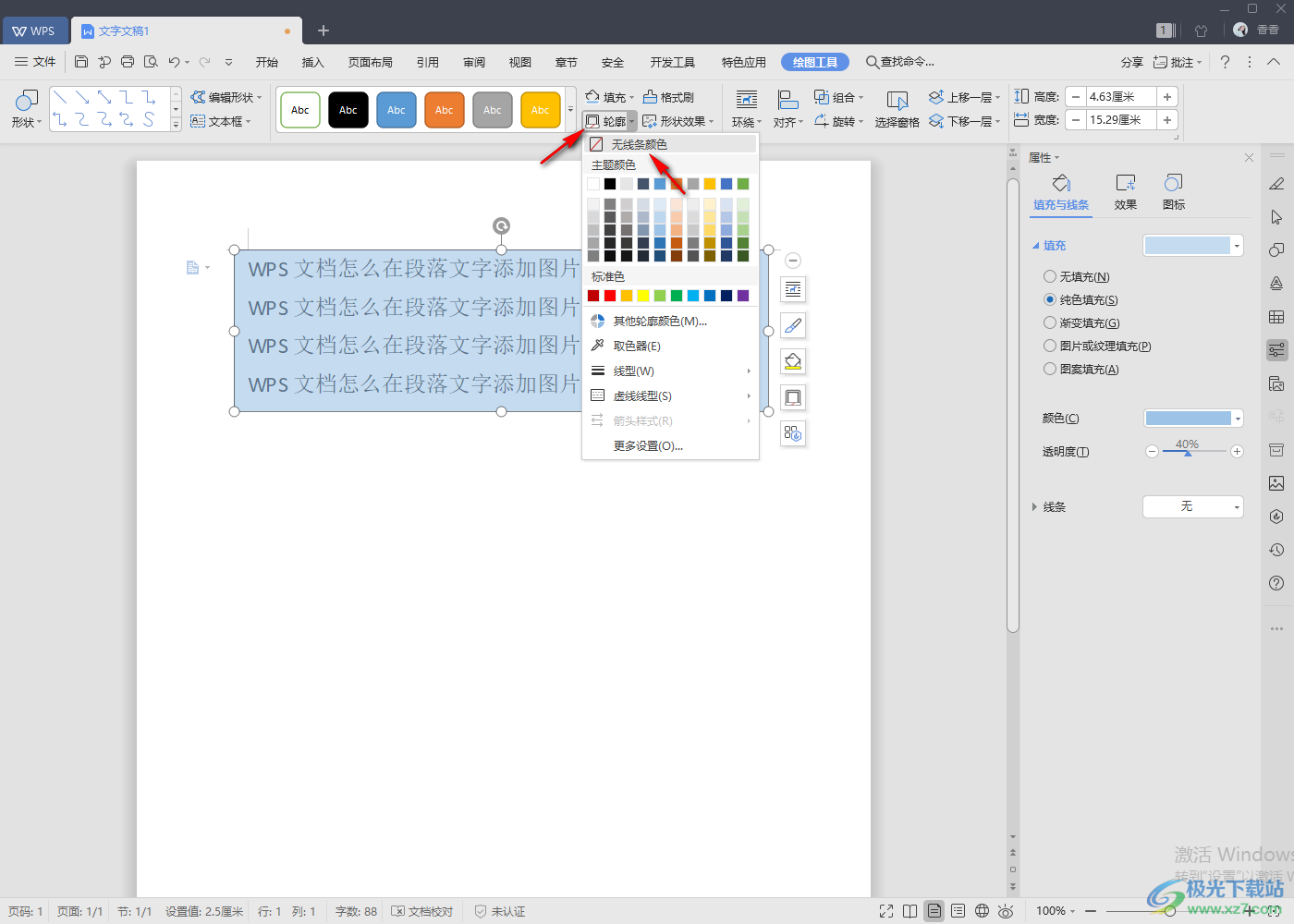Open the Icons (图标) tab in properties
Screen dimensions: 1294x924
1174,192
